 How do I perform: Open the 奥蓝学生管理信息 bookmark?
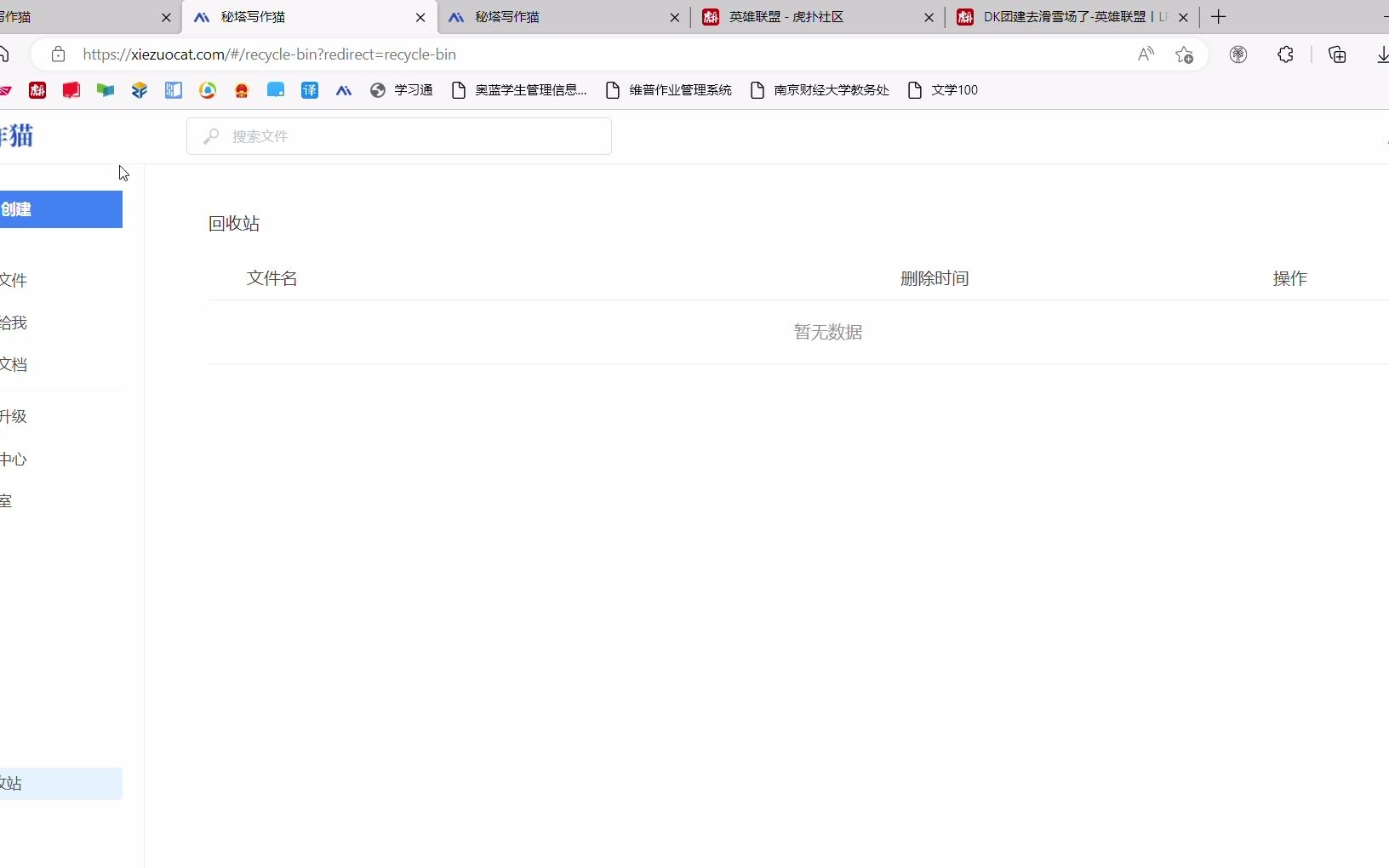point(519,90)
